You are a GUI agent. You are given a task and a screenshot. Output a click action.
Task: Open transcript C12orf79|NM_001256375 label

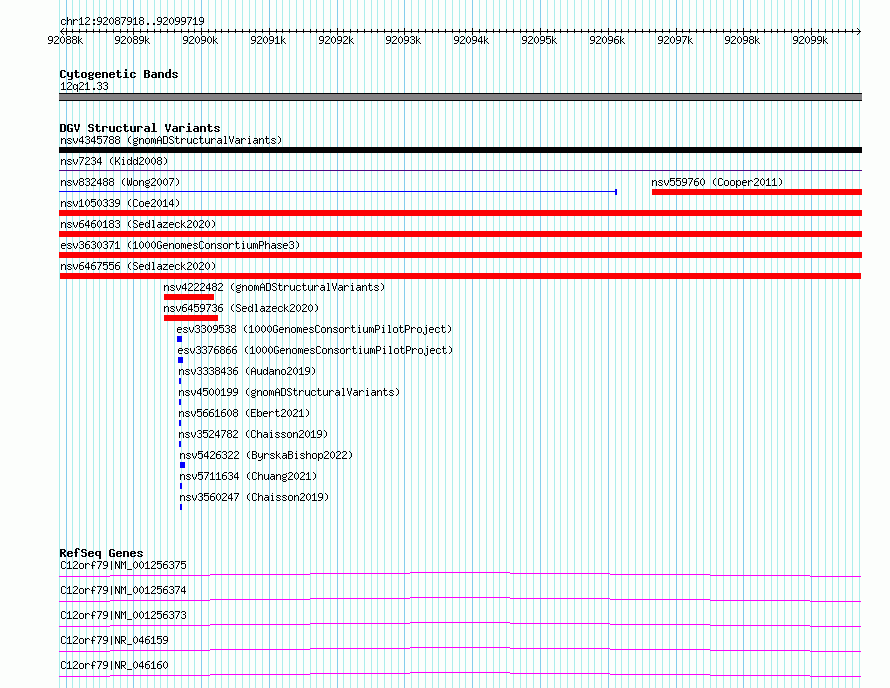tap(123, 565)
